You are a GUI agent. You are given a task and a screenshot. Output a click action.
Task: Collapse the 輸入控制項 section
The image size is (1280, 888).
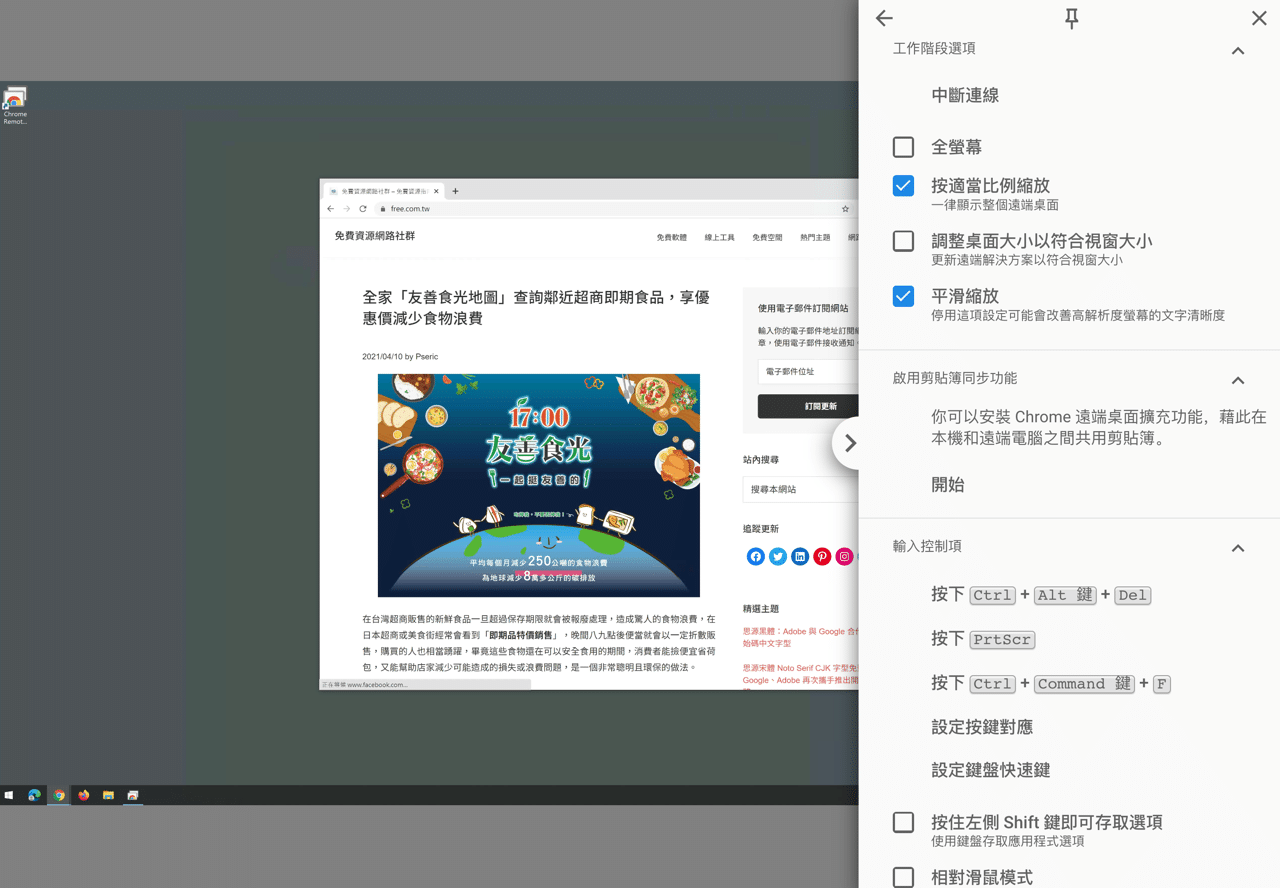[1238, 548]
